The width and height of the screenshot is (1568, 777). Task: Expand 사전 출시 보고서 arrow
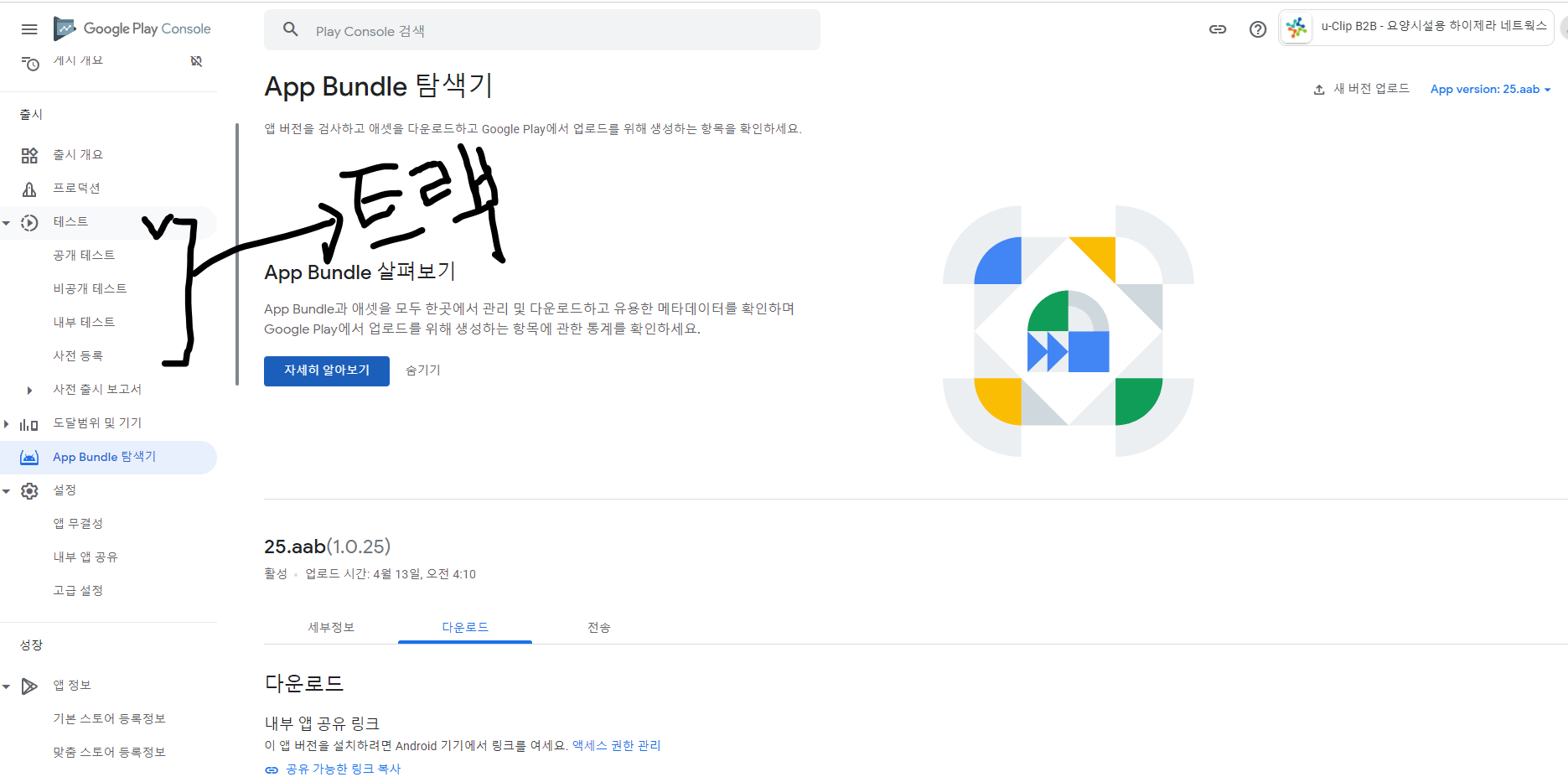tap(29, 391)
